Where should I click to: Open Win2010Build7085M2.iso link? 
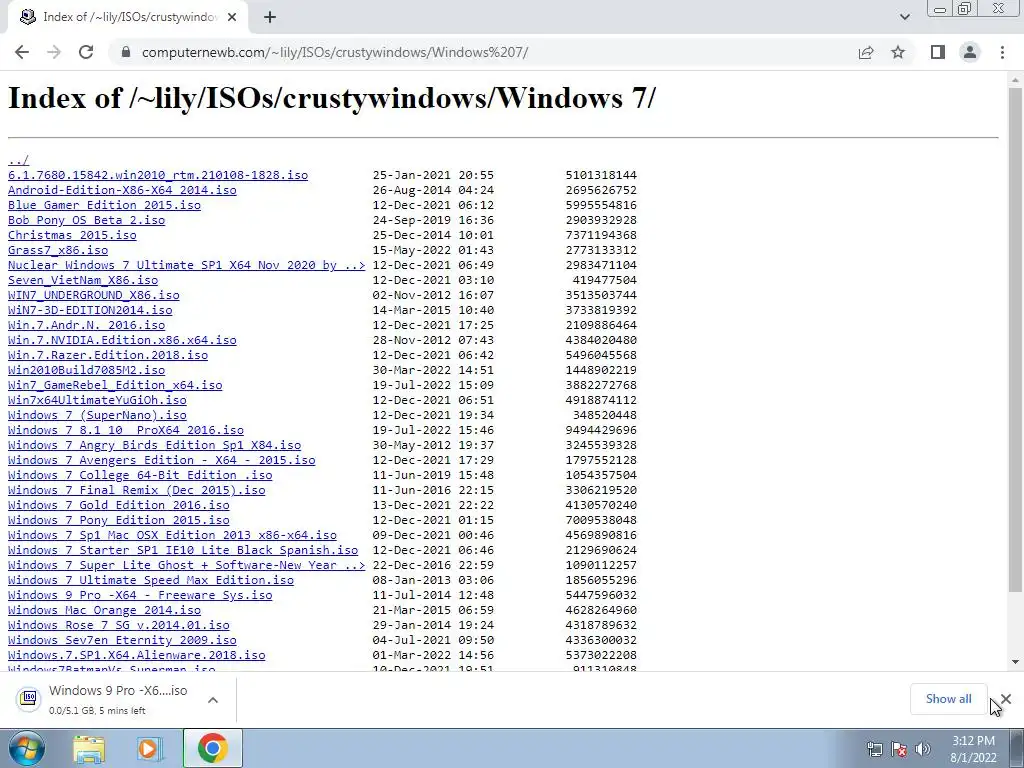coord(86,370)
